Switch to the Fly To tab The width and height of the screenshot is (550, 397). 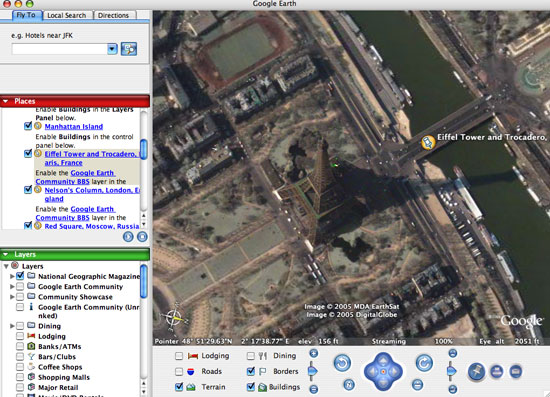[26, 15]
